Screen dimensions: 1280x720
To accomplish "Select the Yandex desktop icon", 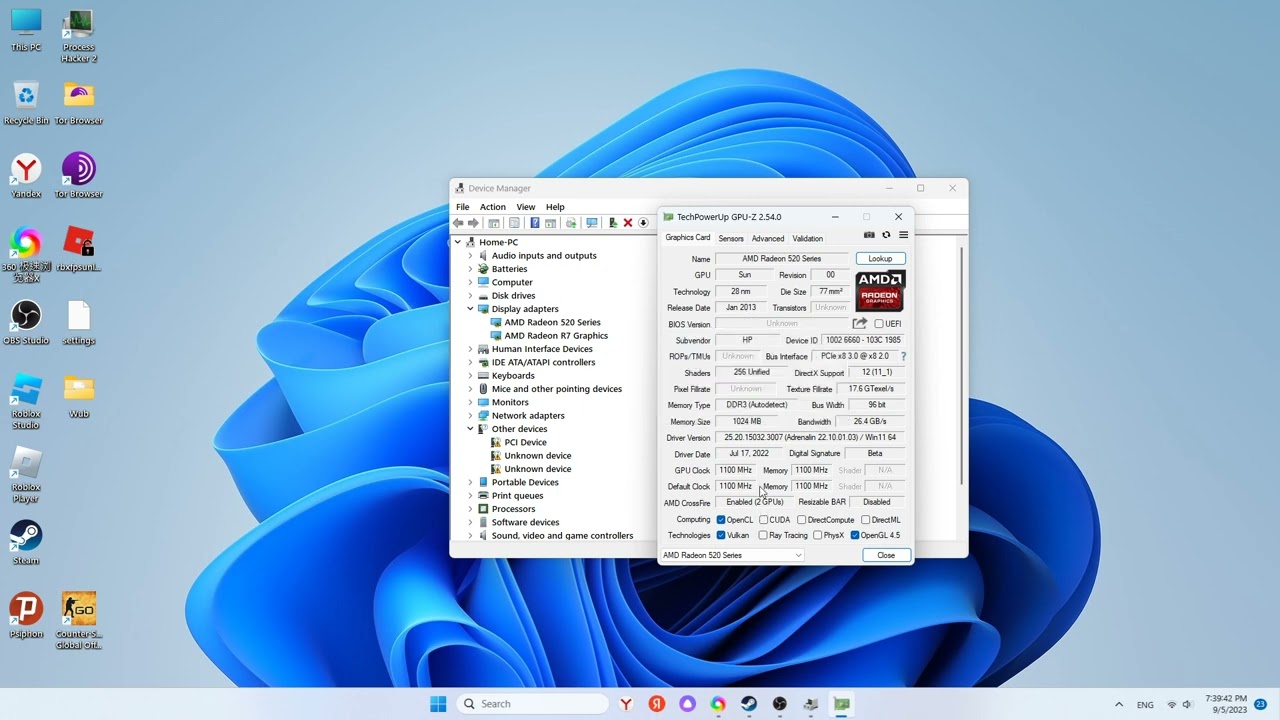I will [x=26, y=177].
